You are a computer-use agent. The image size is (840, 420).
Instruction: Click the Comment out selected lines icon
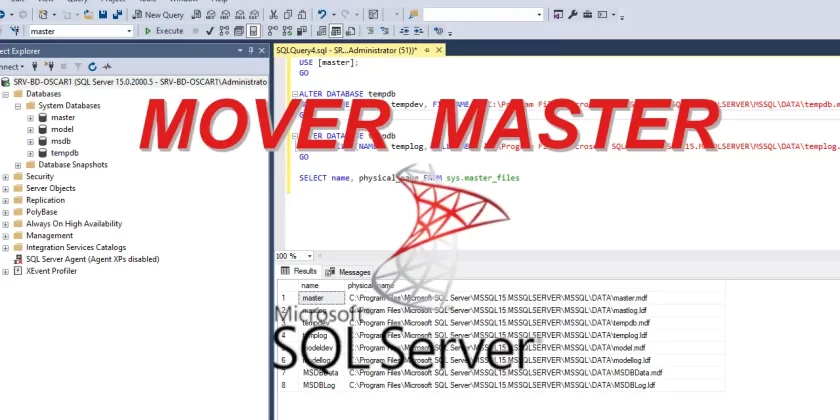coord(370,31)
